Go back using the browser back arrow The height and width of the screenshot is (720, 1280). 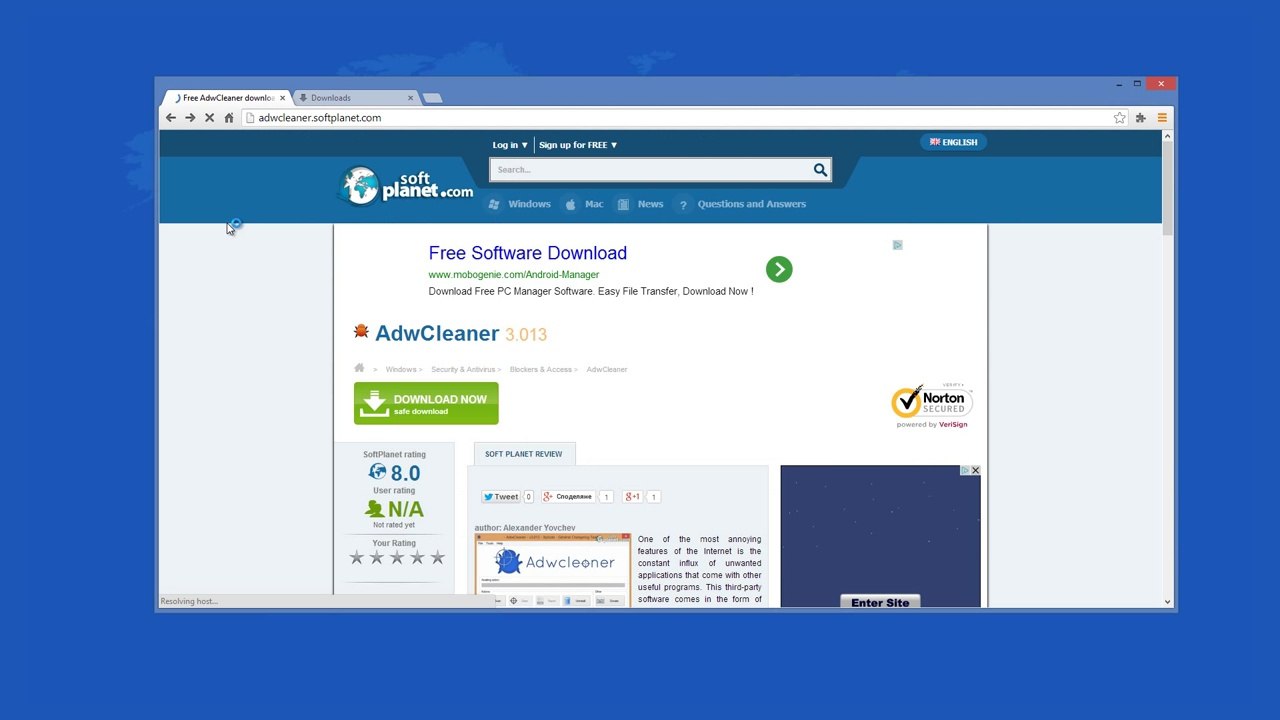point(171,118)
